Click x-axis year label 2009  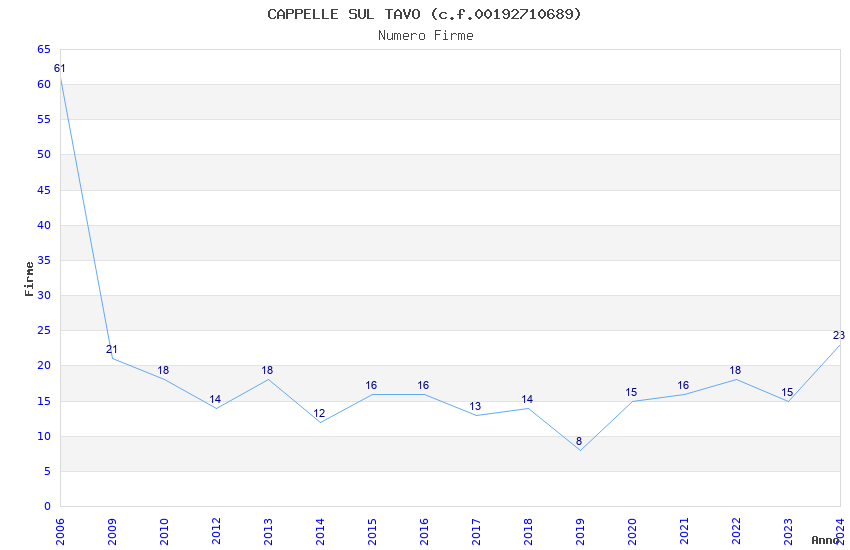[x=112, y=532]
